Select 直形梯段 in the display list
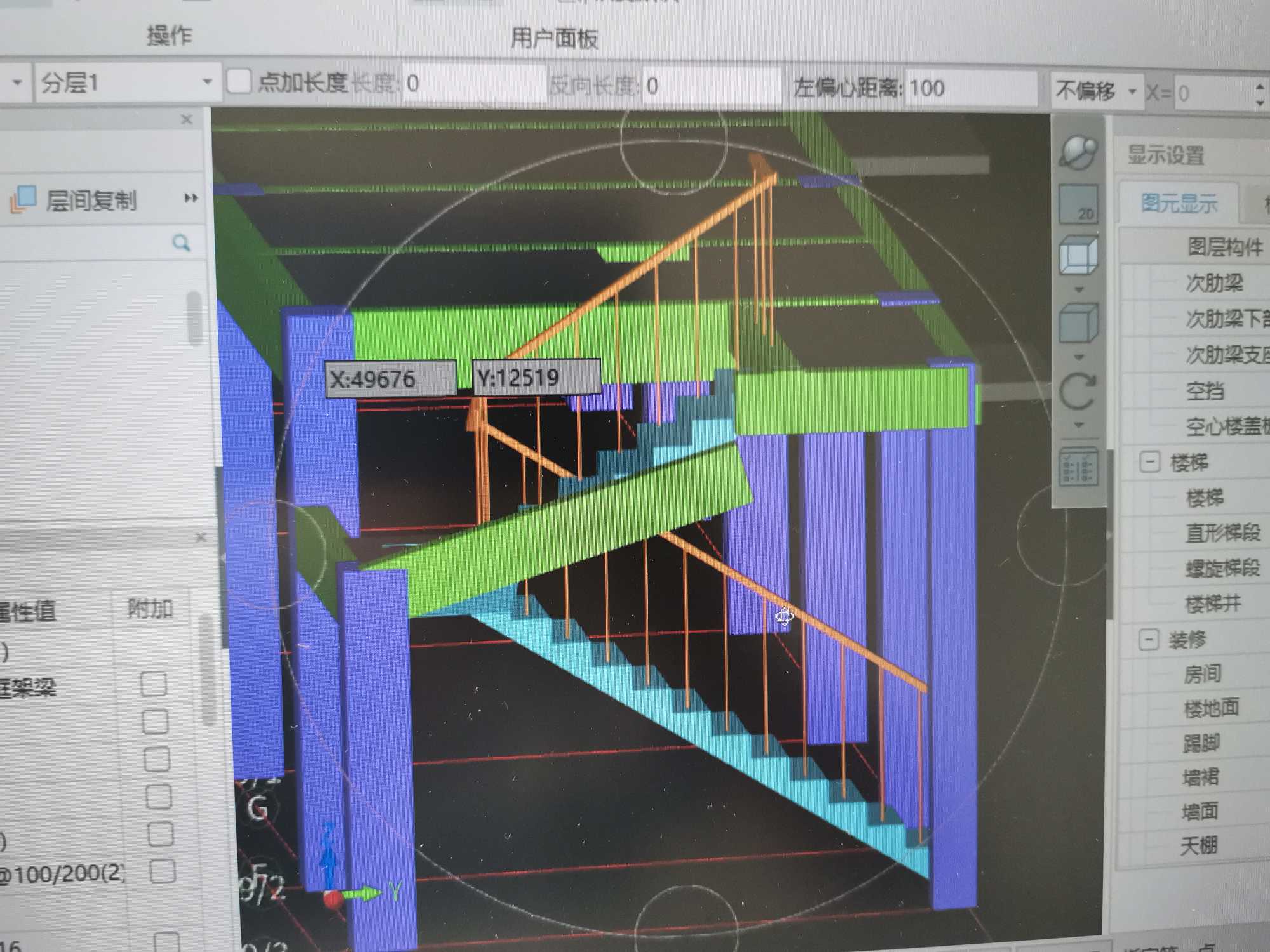Viewport: 1270px width, 952px height. click(1223, 532)
